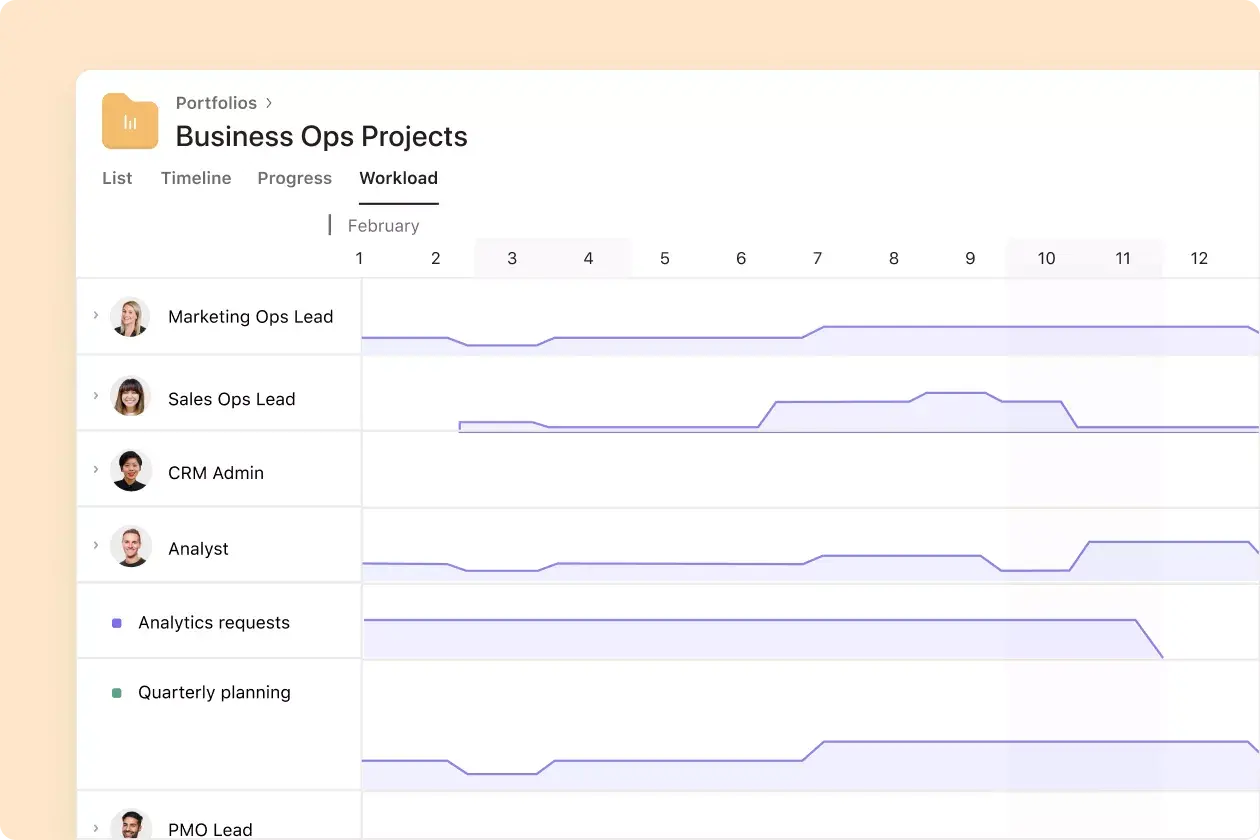
Task: Open the Marketing Ops Lead avatar
Action: tap(131, 316)
